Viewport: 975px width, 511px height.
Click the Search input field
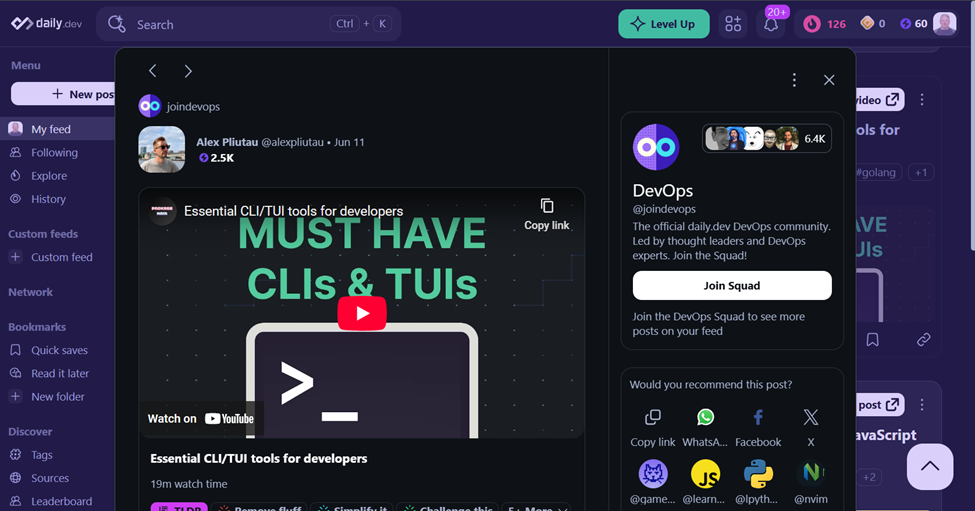click(x=249, y=24)
